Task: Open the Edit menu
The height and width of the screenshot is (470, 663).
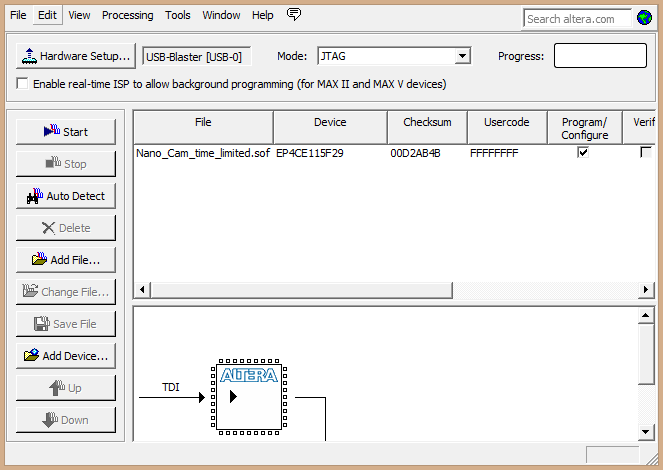Action: 47,15
